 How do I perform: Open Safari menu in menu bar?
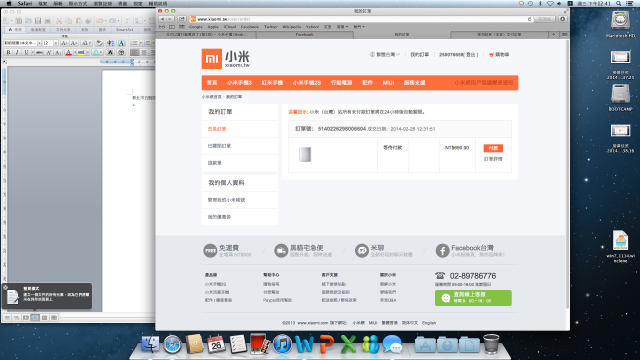[x=24, y=3]
